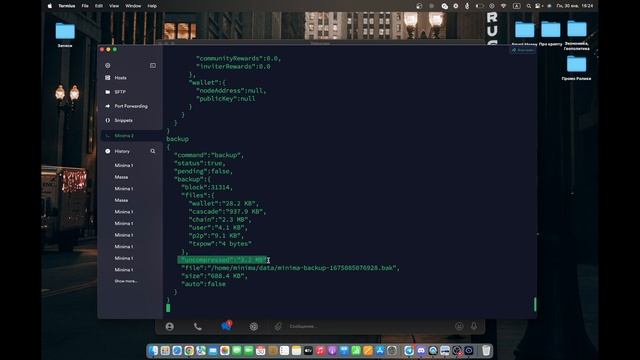Click the keyboard input source icon
The height and width of the screenshot is (360, 640).
click(x=516, y=6)
